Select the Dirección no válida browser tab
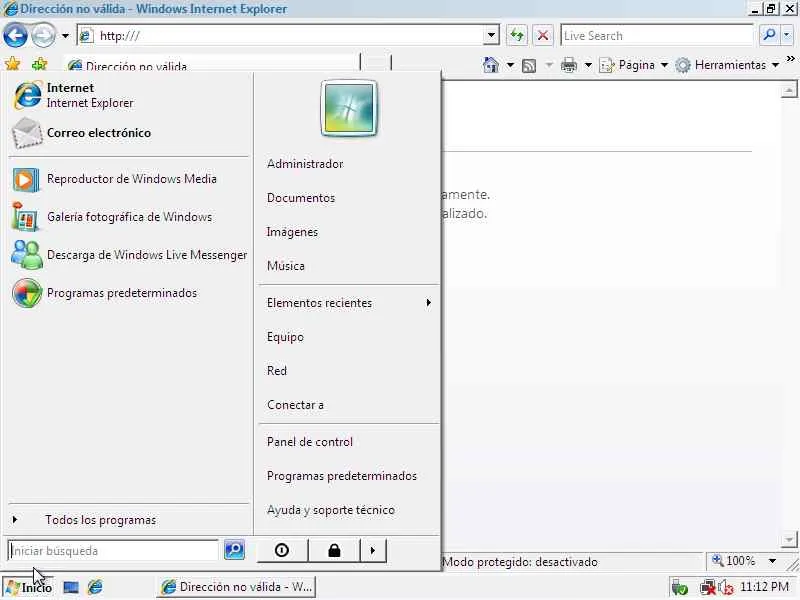The height and width of the screenshot is (600, 800). 212,64
